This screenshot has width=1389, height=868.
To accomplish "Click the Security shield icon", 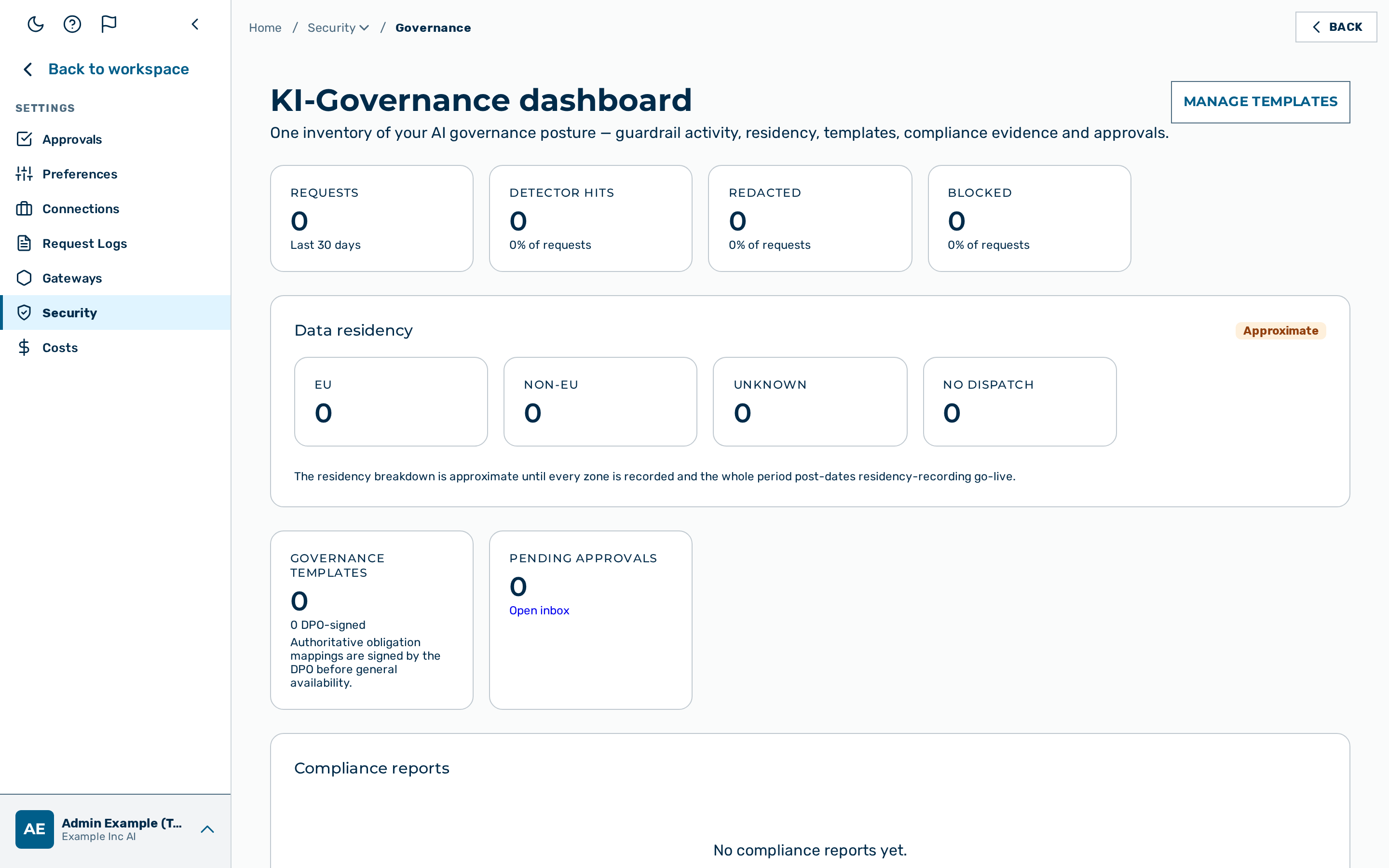I will 24,313.
